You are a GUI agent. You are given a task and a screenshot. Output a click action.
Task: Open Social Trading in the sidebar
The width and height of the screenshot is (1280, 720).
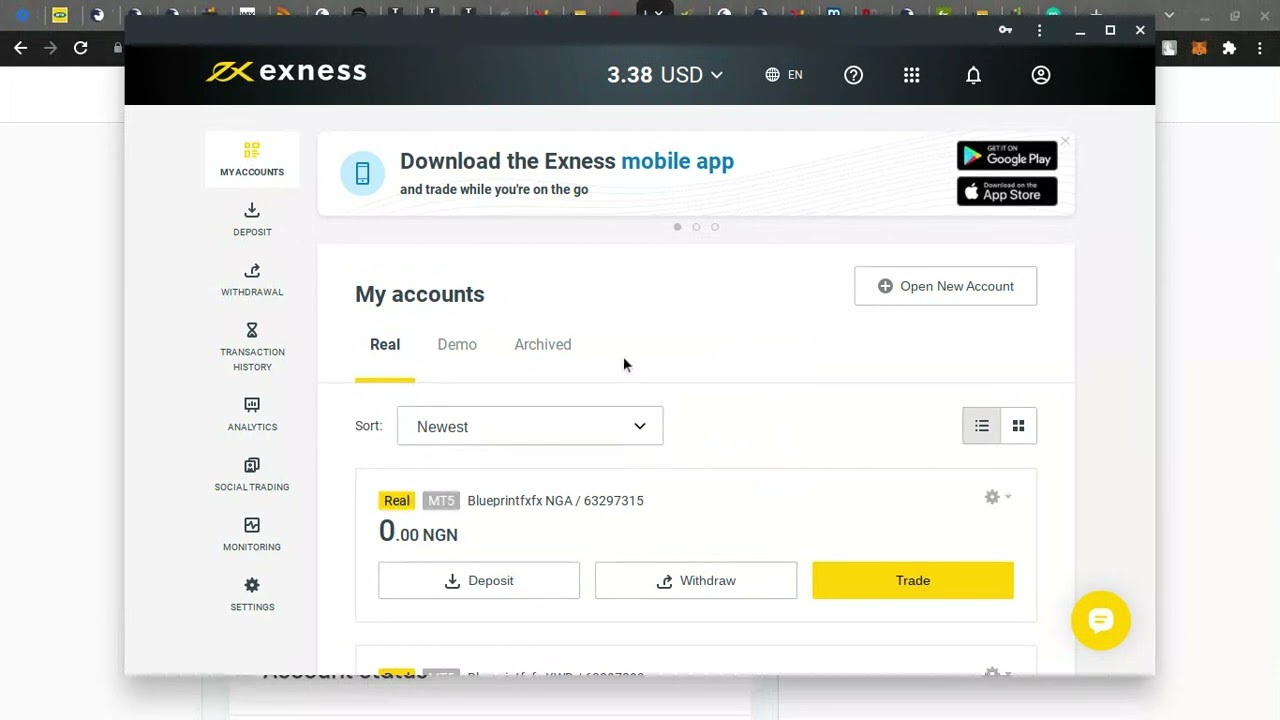click(252, 474)
